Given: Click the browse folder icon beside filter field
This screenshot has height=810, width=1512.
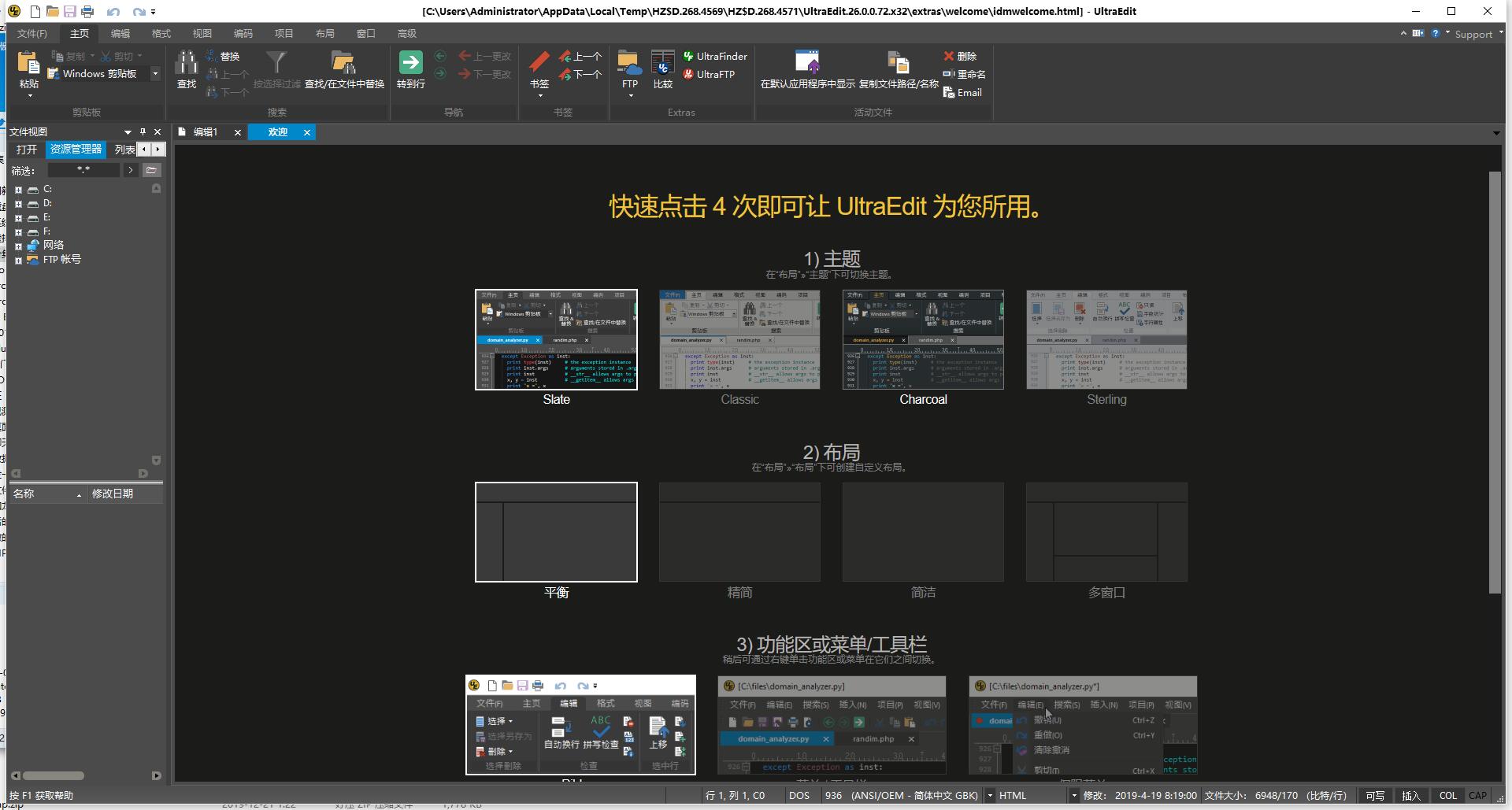Looking at the screenshot, I should tap(152, 170).
